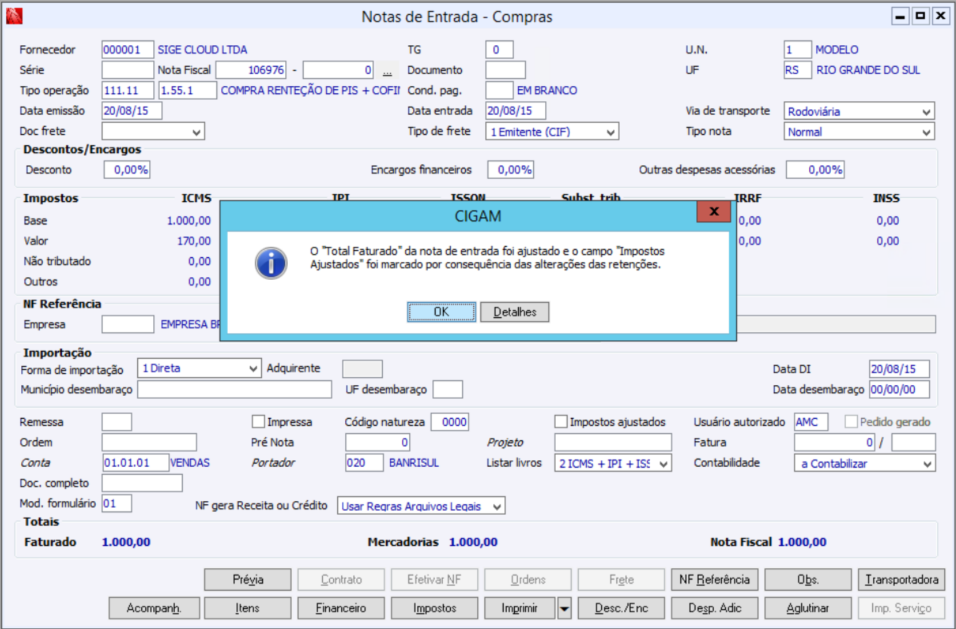Click the TG input field
This screenshot has height=629, width=956.
tap(499, 50)
